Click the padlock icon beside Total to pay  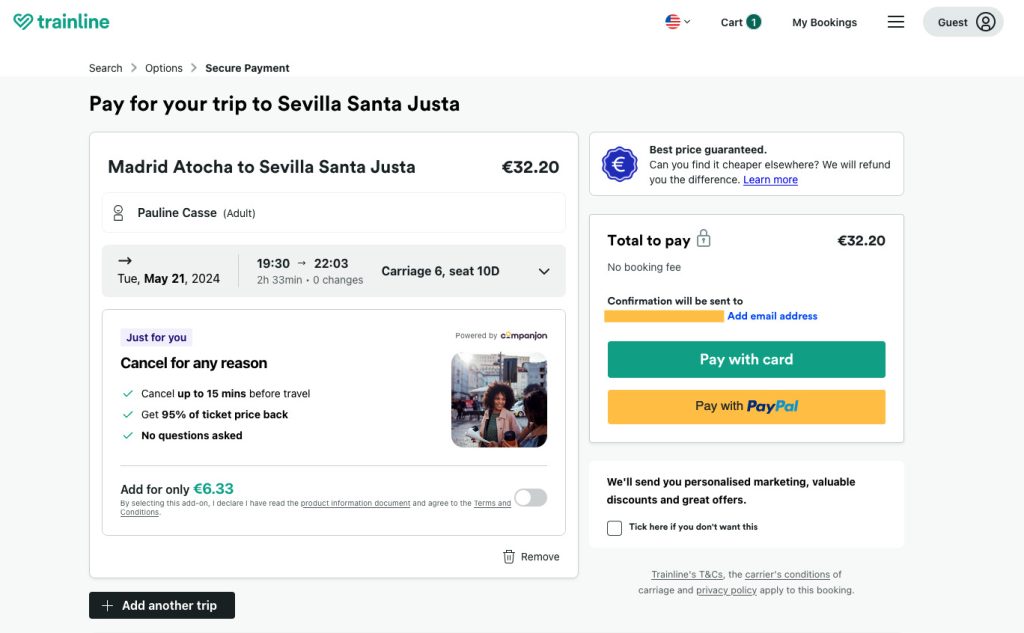[x=703, y=238]
